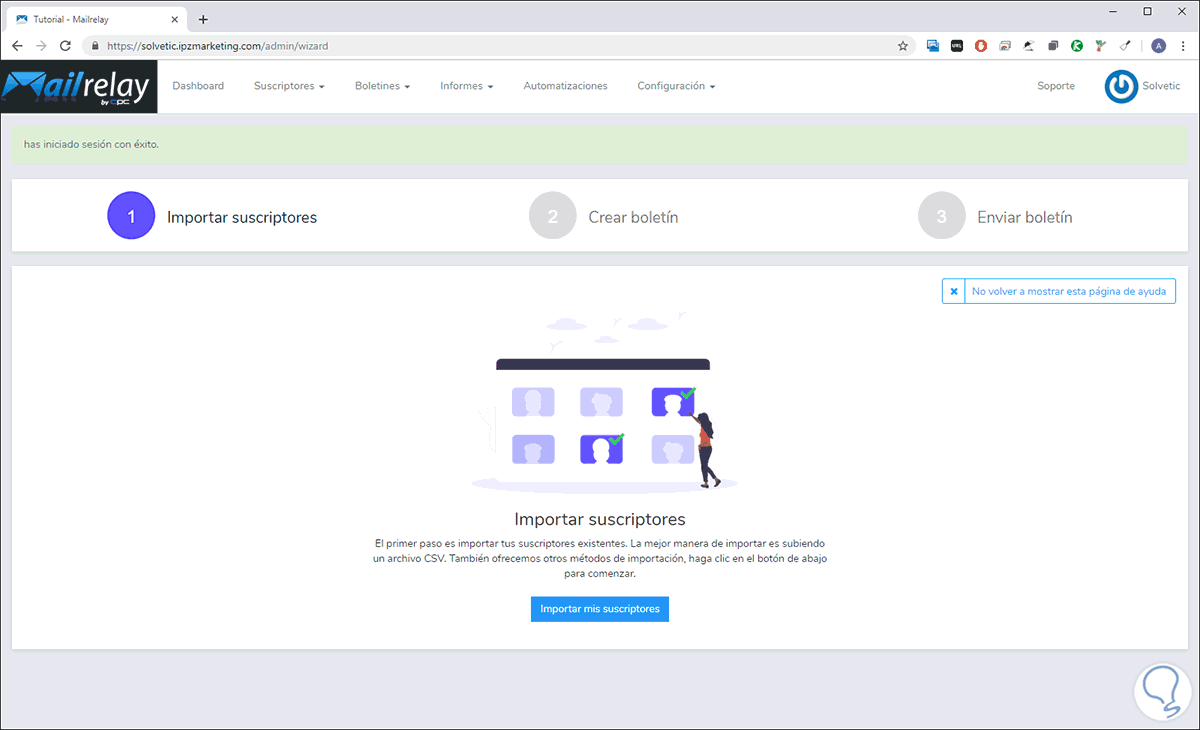Open the tree-shaped extension icon
Viewport: 1200px width, 730px height.
[x=1101, y=46]
